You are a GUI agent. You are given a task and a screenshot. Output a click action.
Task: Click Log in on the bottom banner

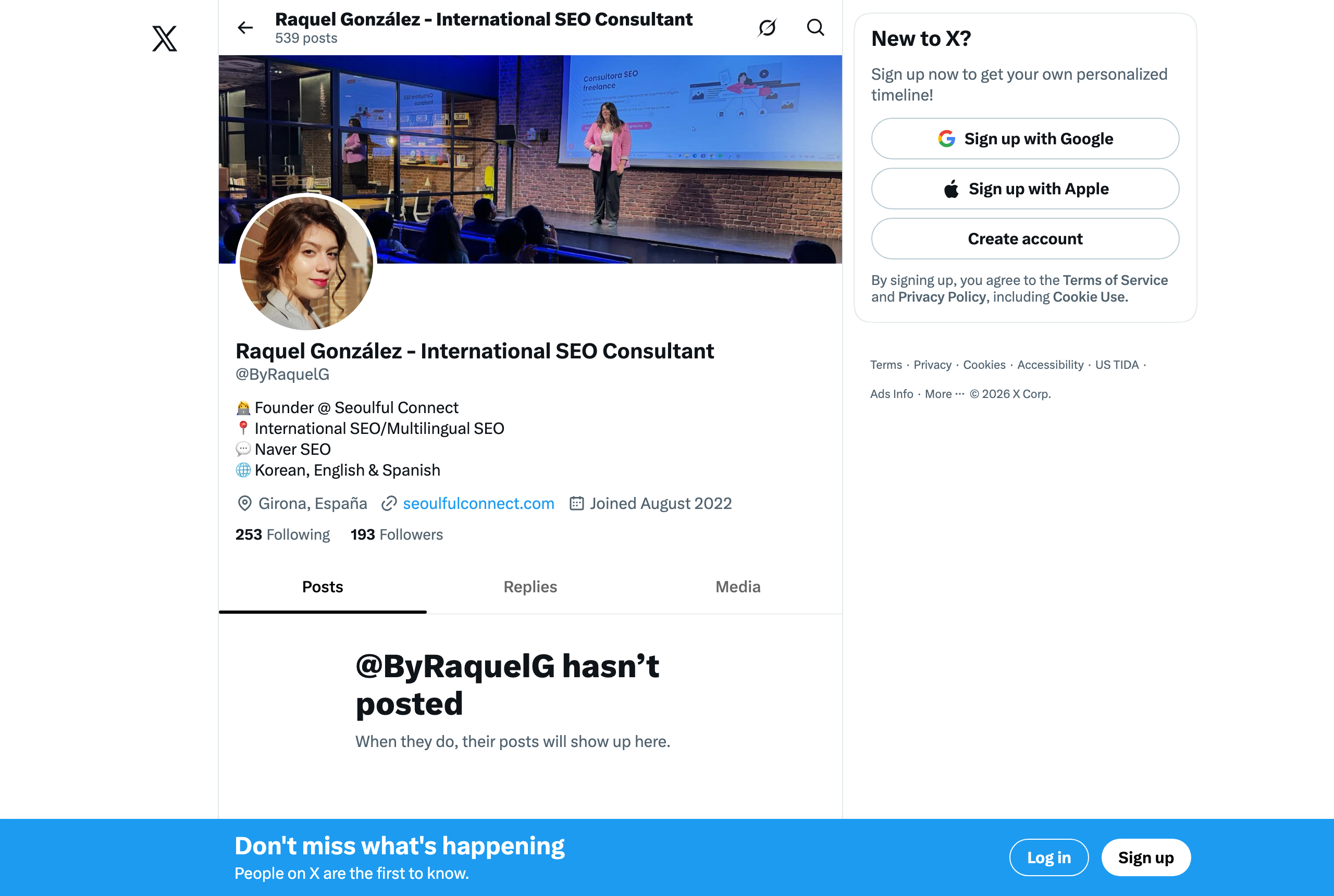coord(1049,857)
